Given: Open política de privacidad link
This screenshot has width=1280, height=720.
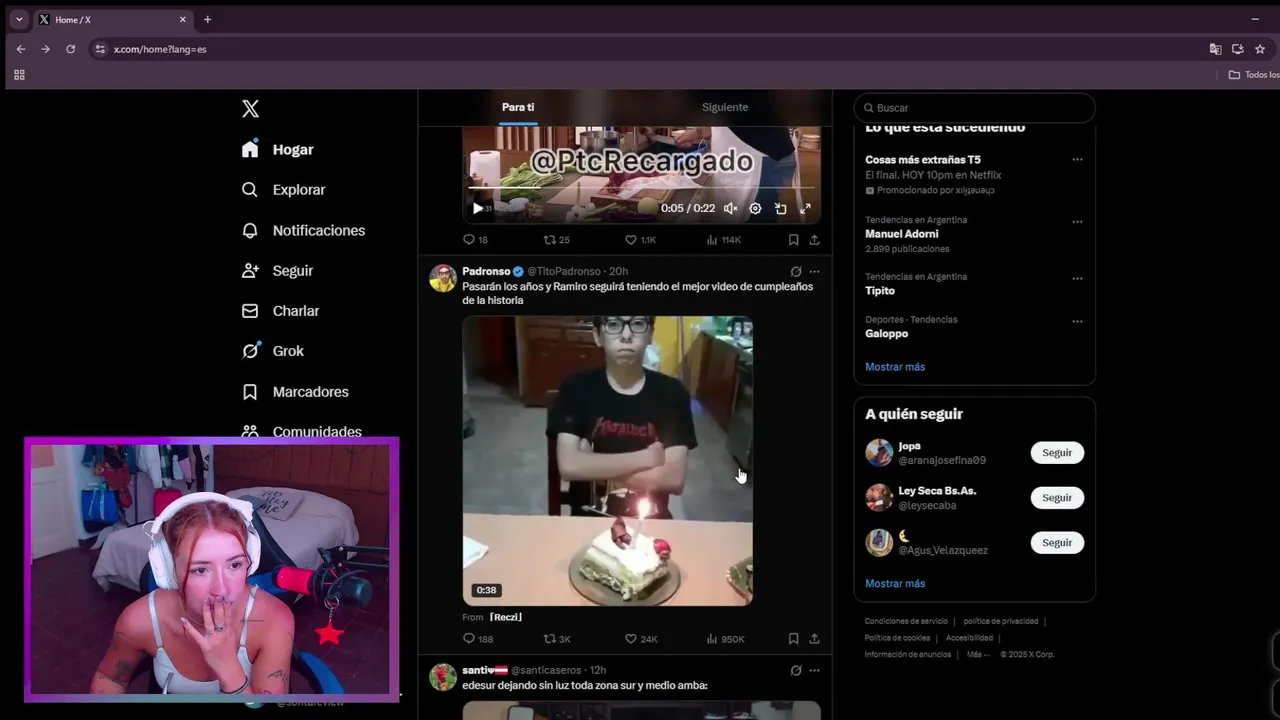Looking at the screenshot, I should pos(1001,622).
